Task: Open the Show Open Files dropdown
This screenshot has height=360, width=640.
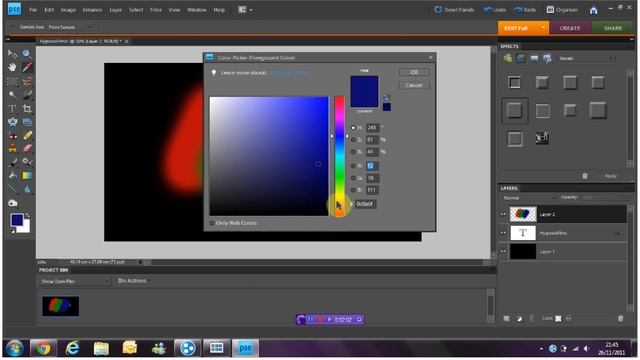Action: (x=75, y=281)
